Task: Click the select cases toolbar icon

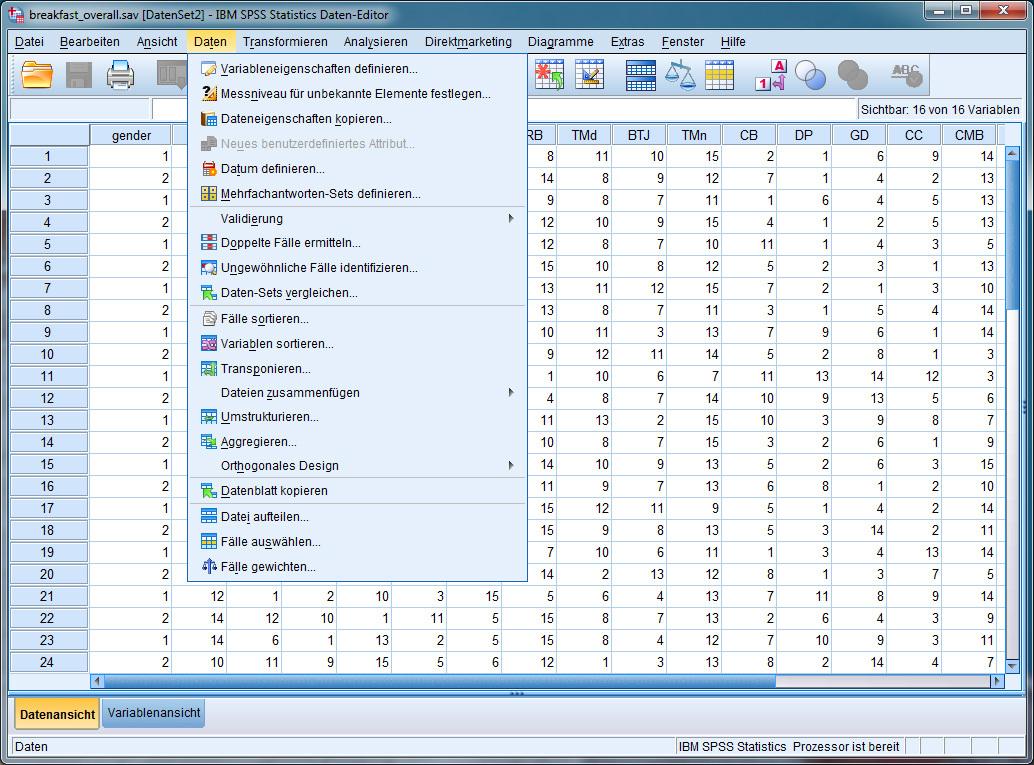Action: [x=719, y=75]
